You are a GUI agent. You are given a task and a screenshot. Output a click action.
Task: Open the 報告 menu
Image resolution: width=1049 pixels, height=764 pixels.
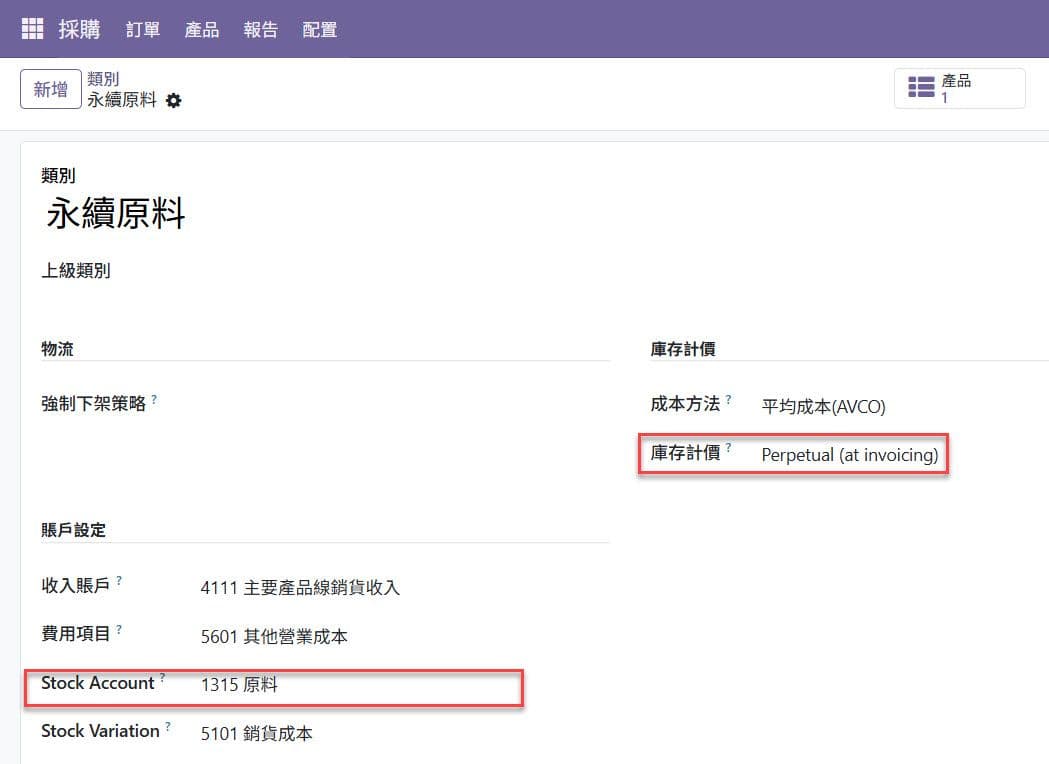261,30
